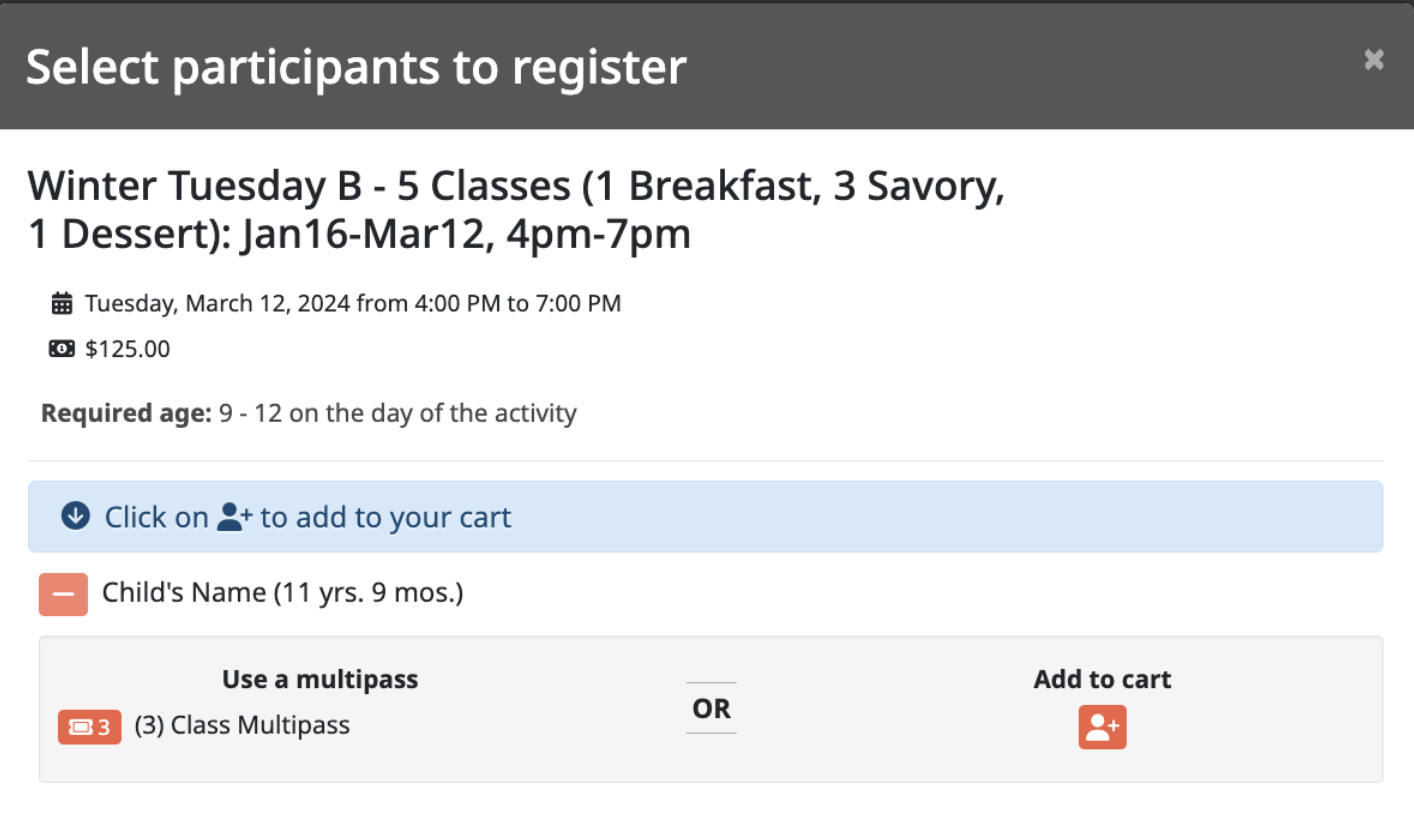Image resolution: width=1414 pixels, height=814 pixels.
Task: Click the $125.00 price text
Action: [x=128, y=349]
